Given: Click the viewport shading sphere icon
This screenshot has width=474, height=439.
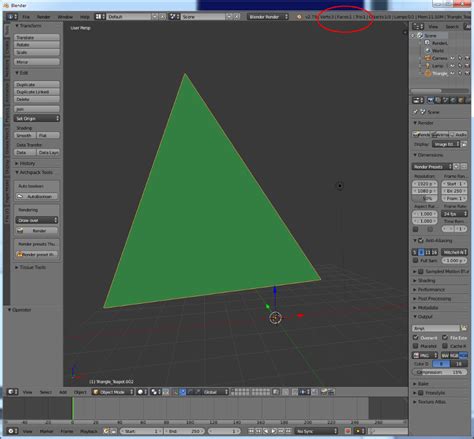Looking at the screenshot, I should [141, 392].
